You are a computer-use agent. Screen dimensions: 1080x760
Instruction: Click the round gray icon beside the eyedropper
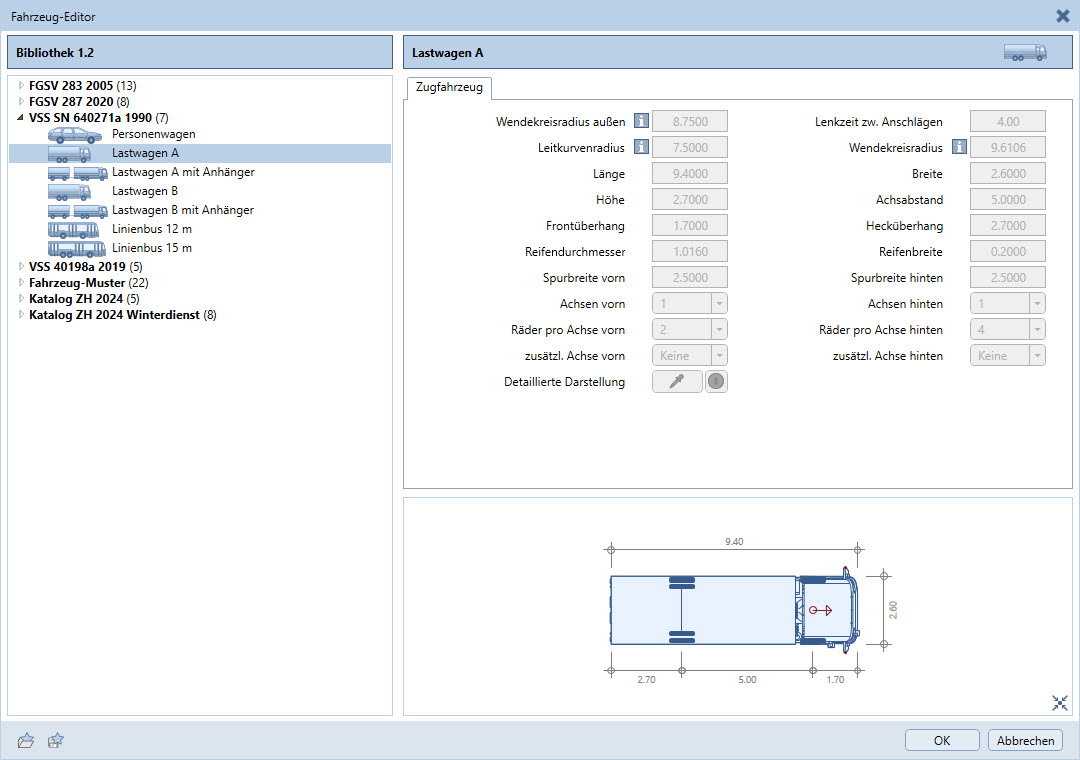pos(716,382)
